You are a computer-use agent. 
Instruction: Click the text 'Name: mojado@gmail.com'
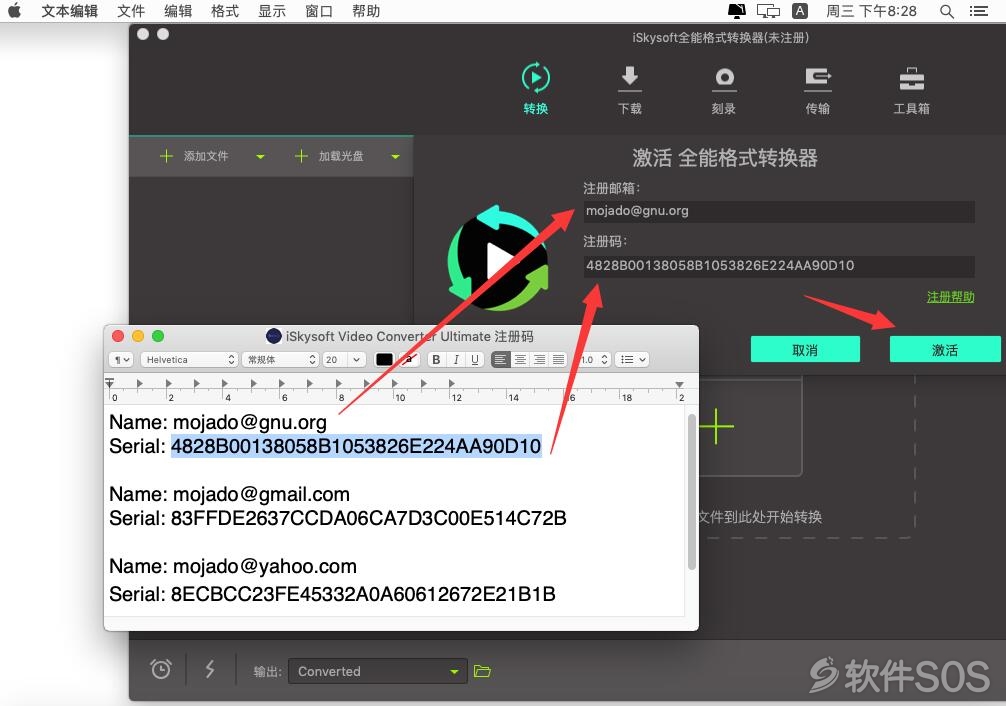[x=230, y=494]
